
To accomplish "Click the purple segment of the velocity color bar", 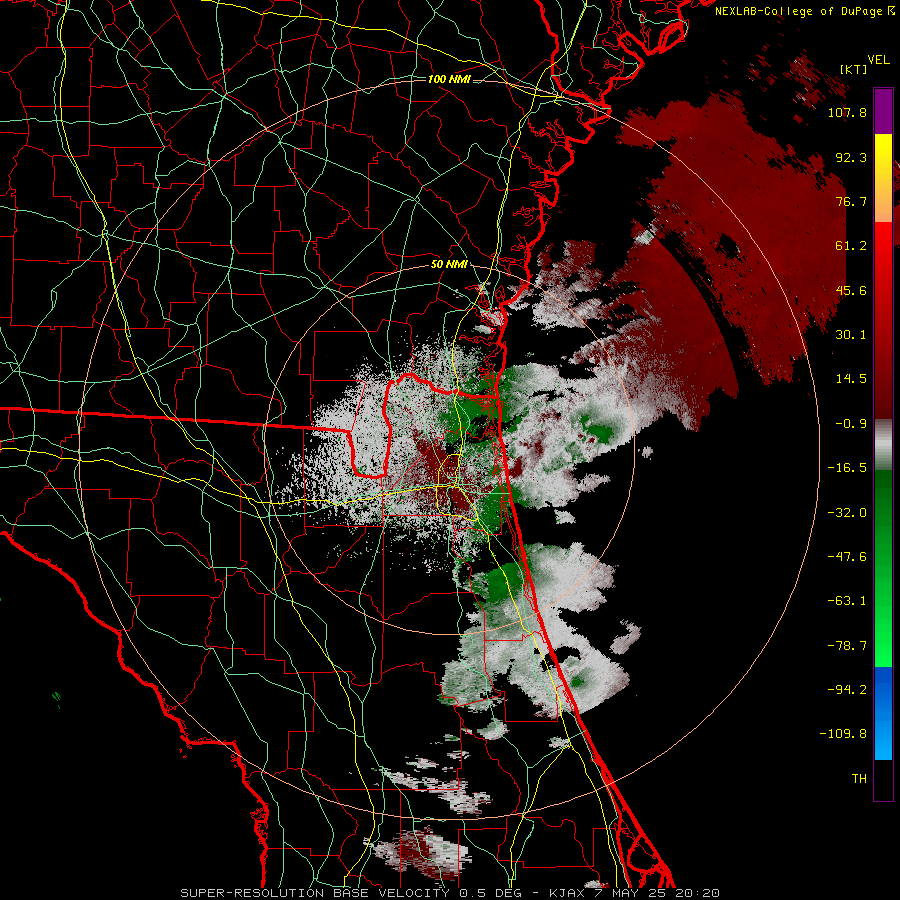I will click(883, 111).
